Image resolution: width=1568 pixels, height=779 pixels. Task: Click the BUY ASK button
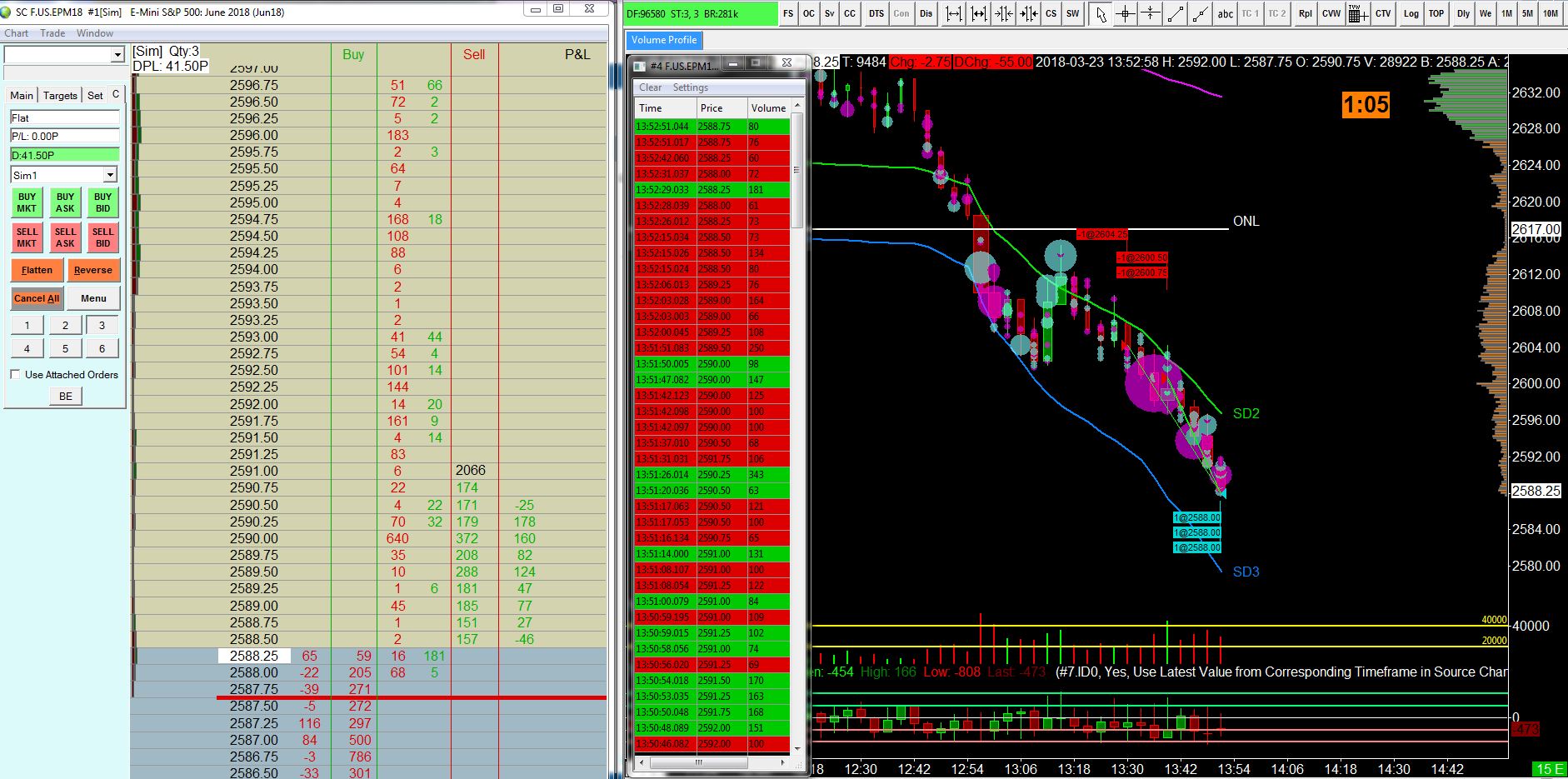pos(65,203)
